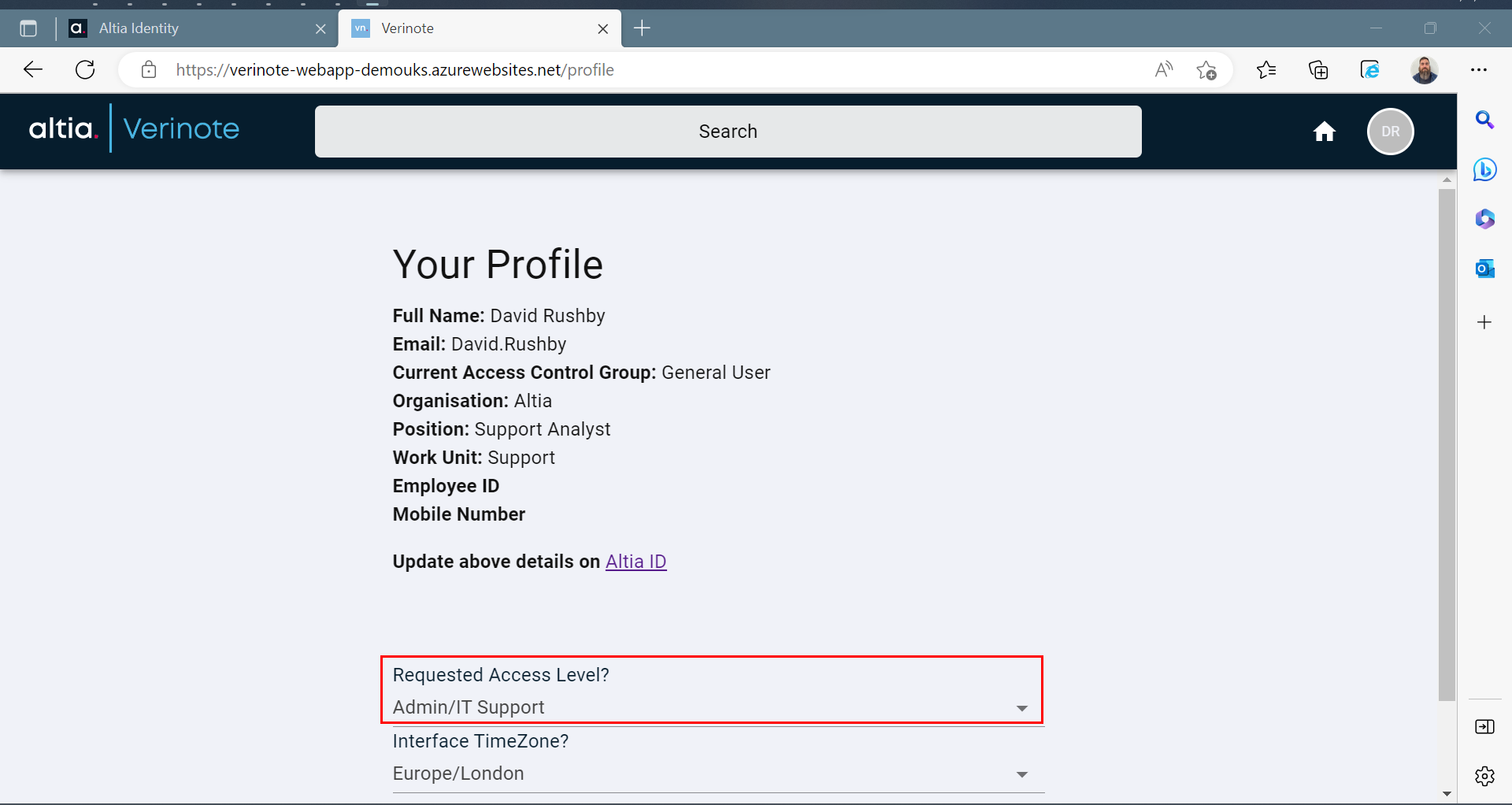This screenshot has width=1512, height=805.
Task: Open Collections icon in toolbar
Action: point(1318,69)
